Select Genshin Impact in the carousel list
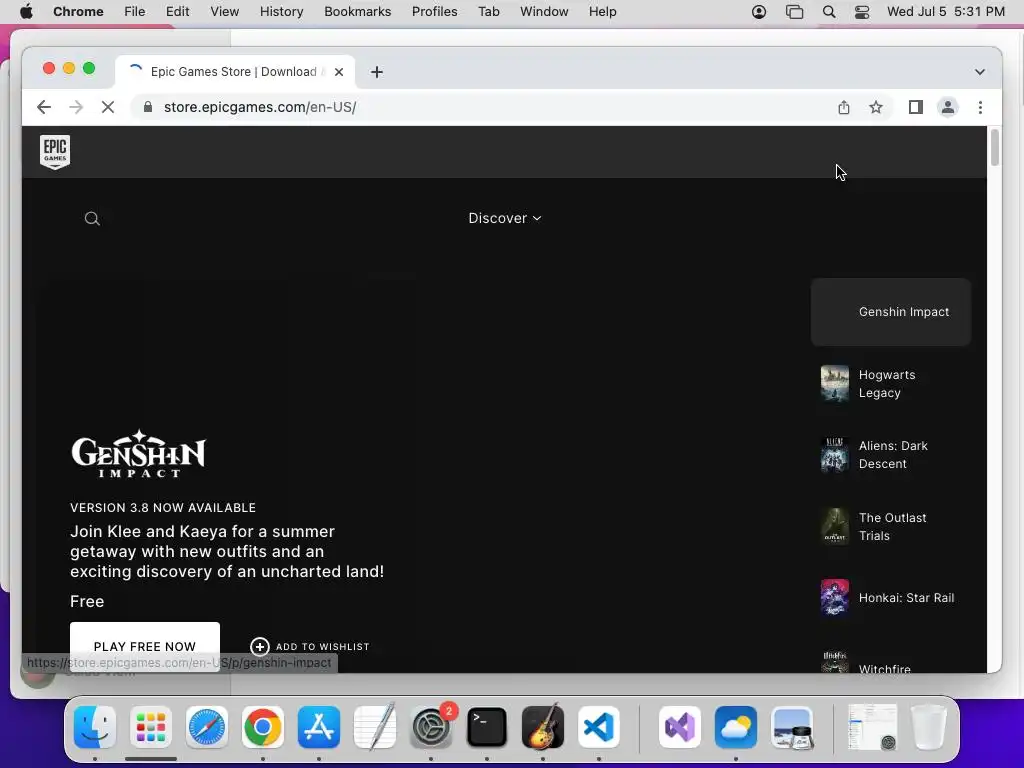 click(x=891, y=312)
